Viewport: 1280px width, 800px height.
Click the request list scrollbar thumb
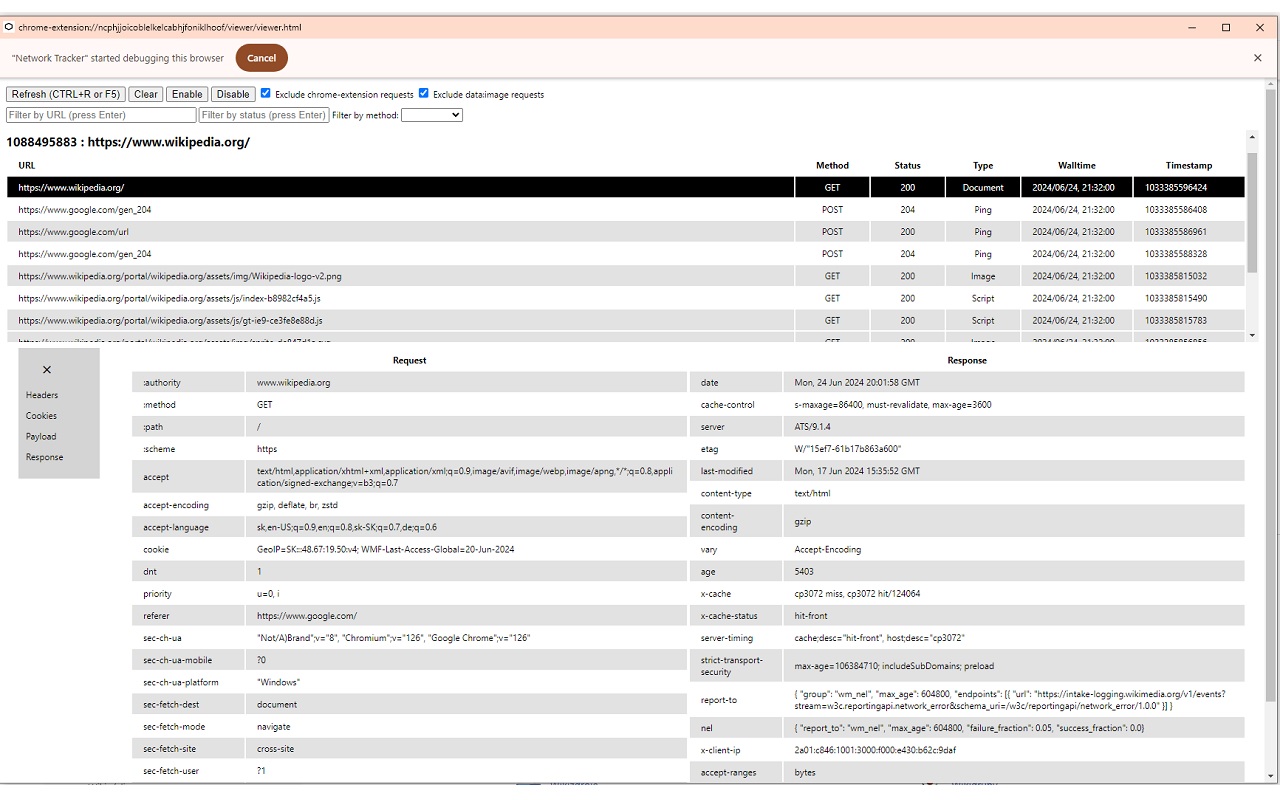click(x=1252, y=212)
